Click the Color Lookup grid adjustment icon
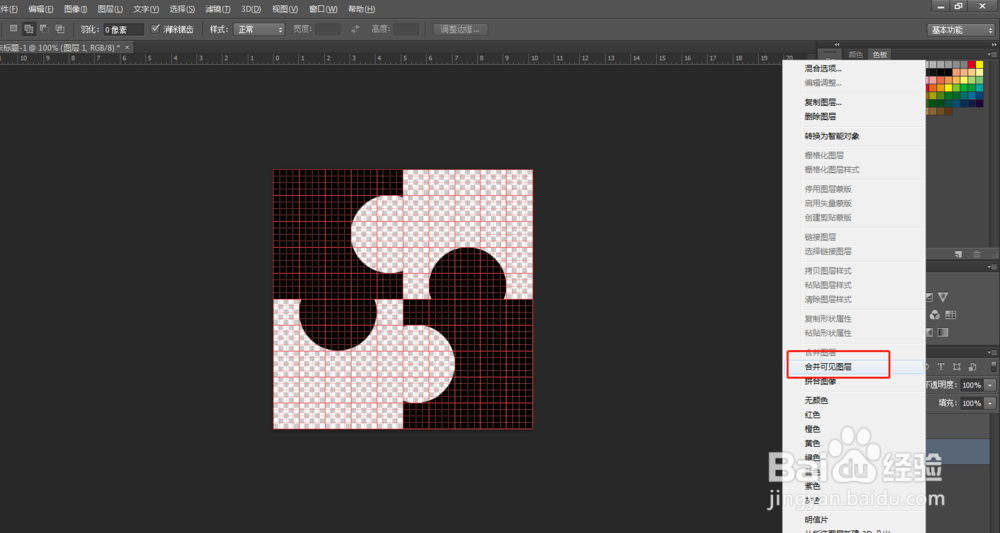Viewport: 1000px width, 533px height. tap(950, 314)
